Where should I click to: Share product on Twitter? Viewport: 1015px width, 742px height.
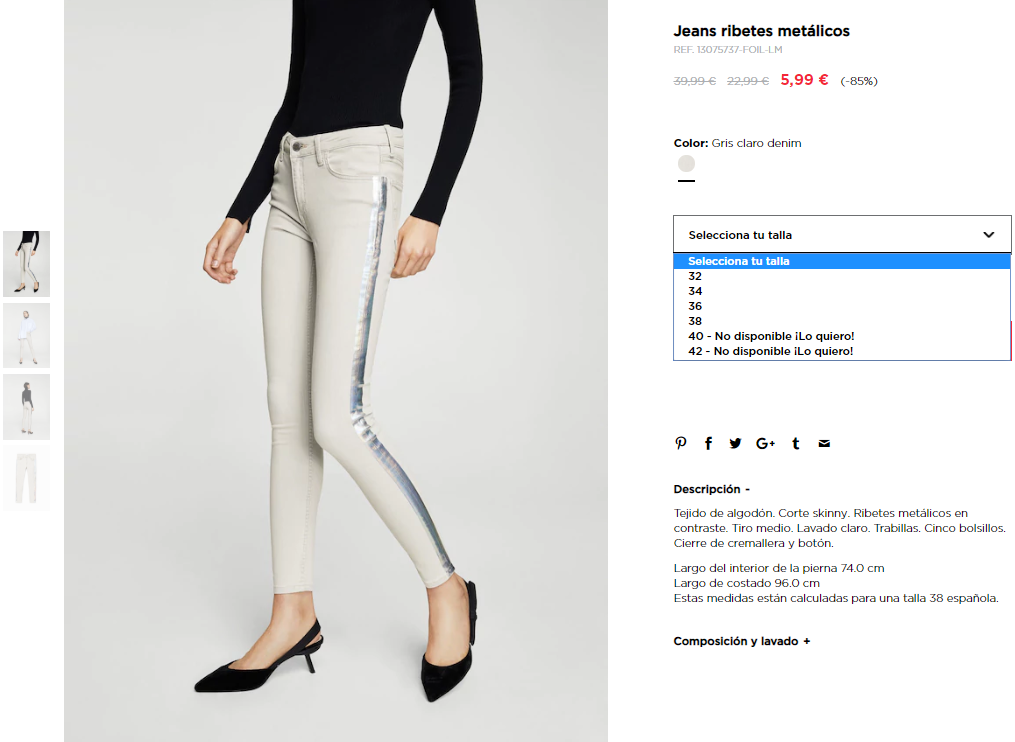click(735, 444)
